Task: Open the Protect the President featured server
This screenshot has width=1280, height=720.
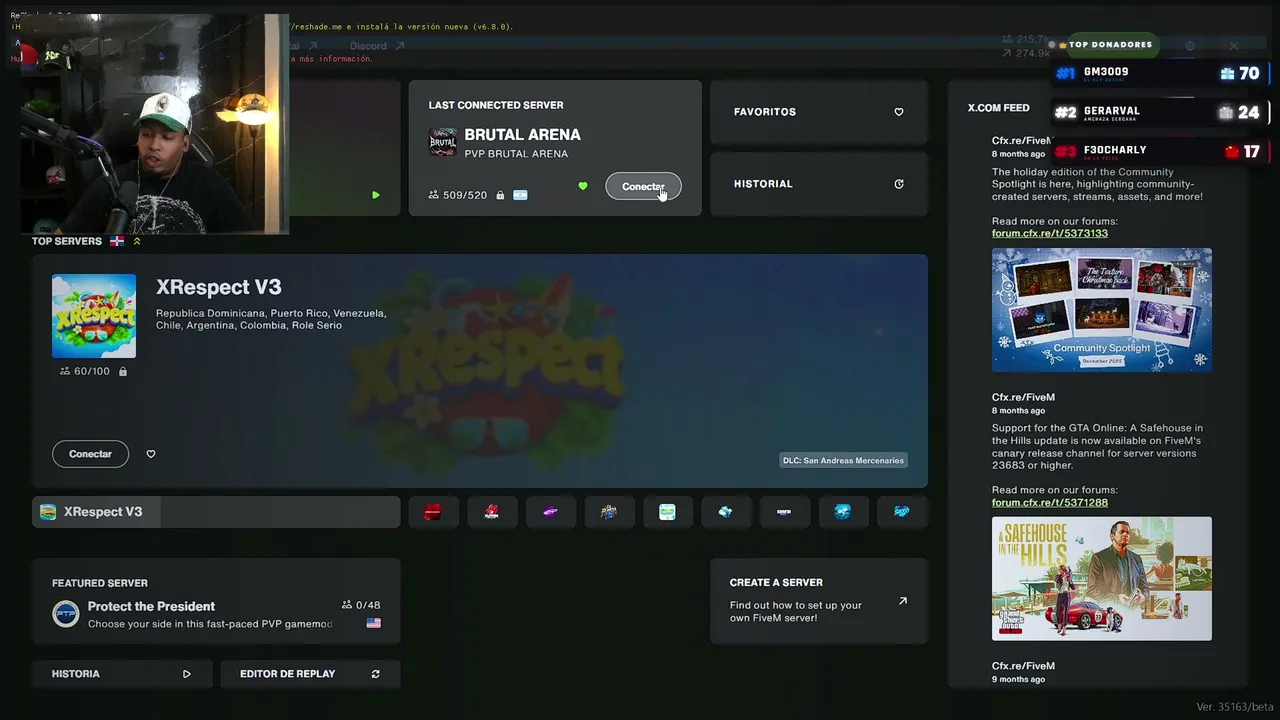Action: (x=216, y=601)
